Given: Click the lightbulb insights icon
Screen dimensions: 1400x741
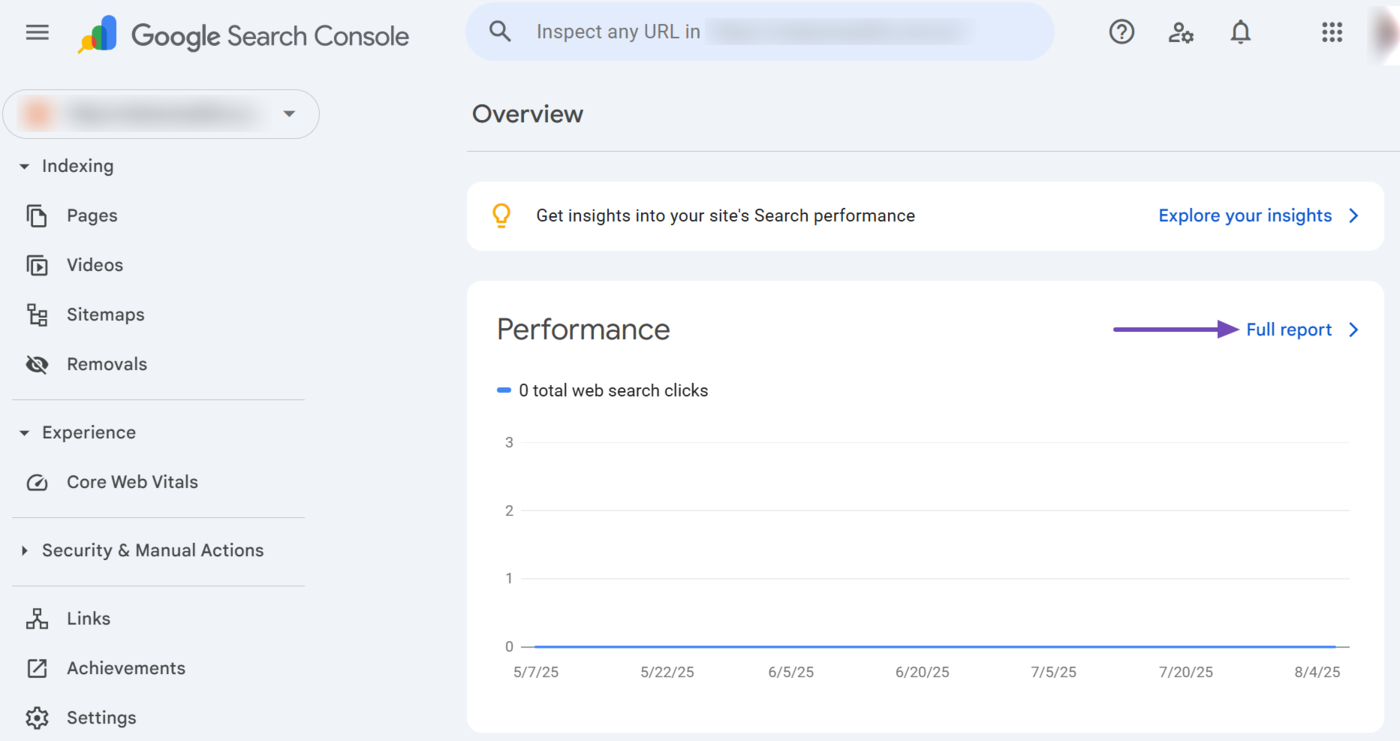Looking at the screenshot, I should tap(502, 216).
